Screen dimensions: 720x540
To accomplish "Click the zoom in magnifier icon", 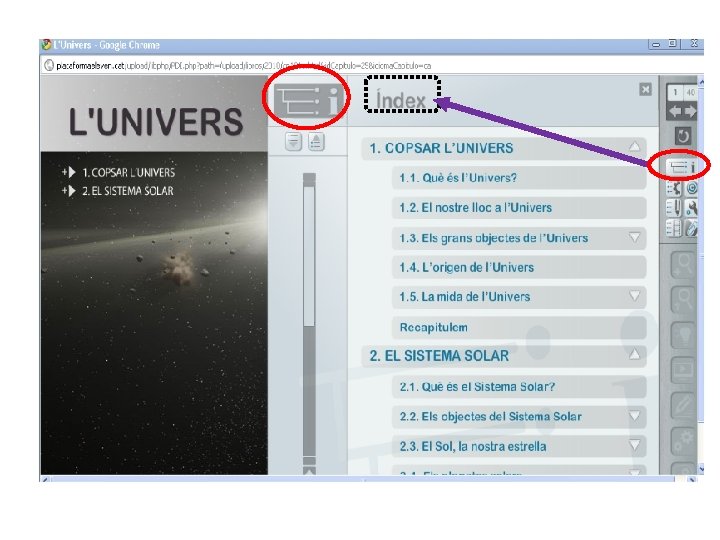I will [682, 265].
